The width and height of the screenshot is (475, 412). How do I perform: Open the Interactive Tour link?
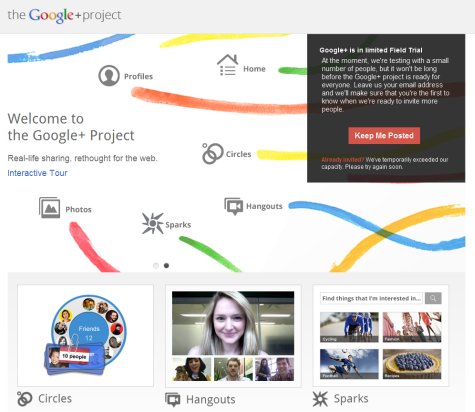pyautogui.click(x=37, y=173)
